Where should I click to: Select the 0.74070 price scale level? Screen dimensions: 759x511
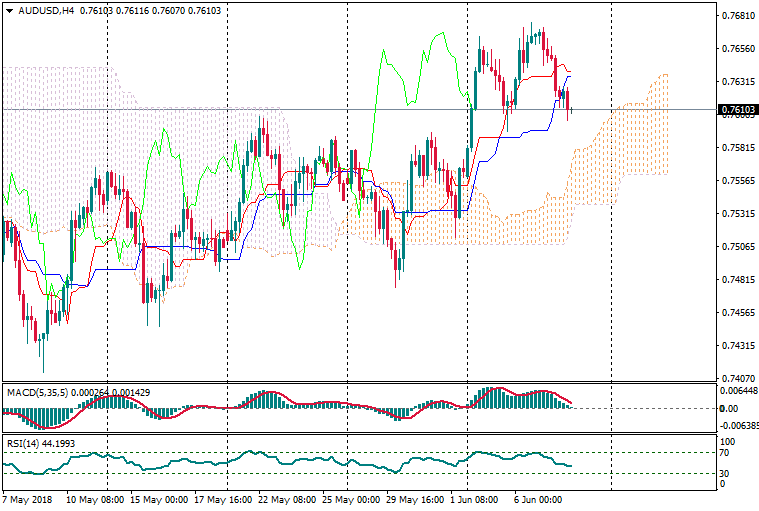tap(737, 379)
